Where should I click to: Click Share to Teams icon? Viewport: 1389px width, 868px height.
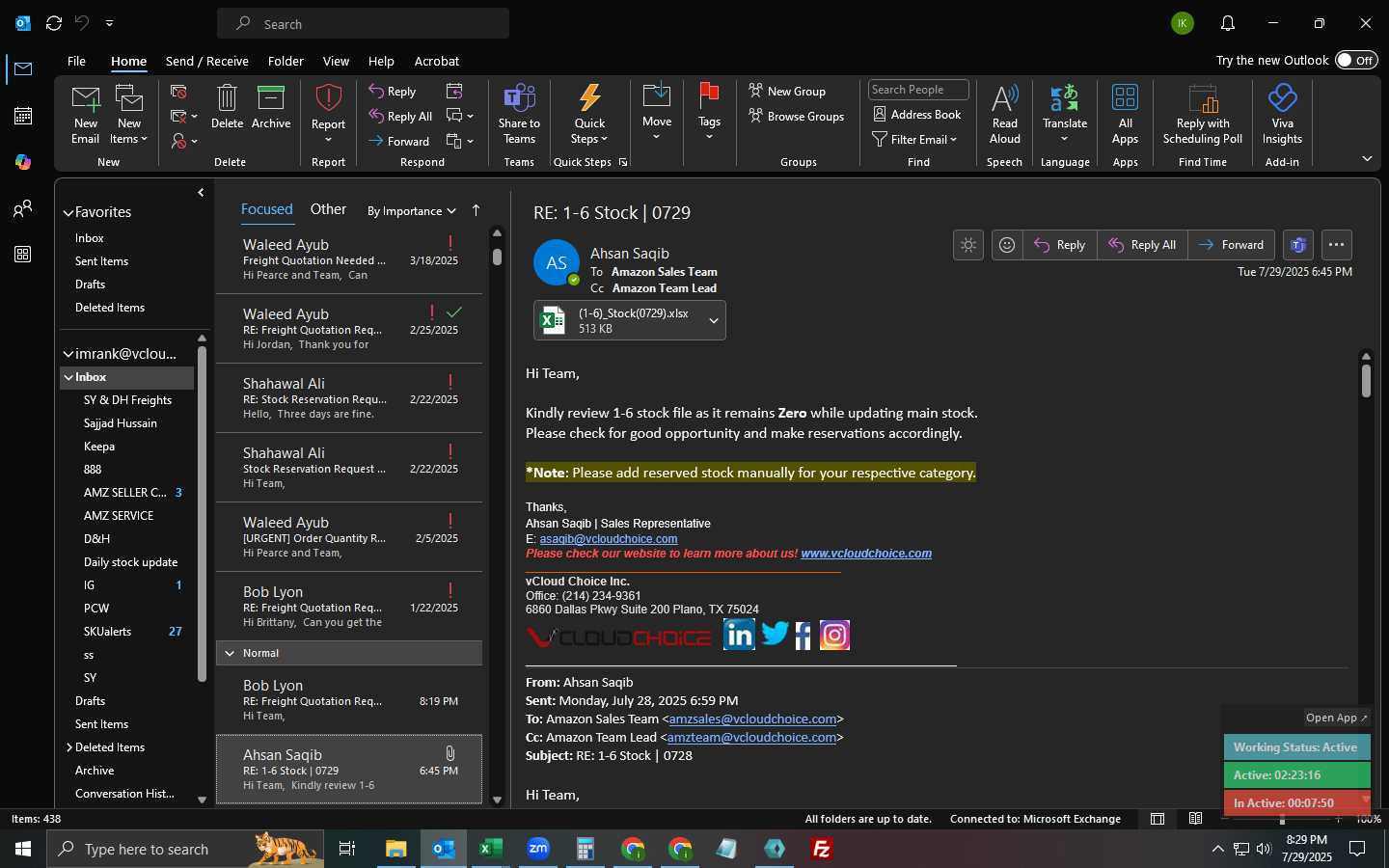tap(519, 114)
